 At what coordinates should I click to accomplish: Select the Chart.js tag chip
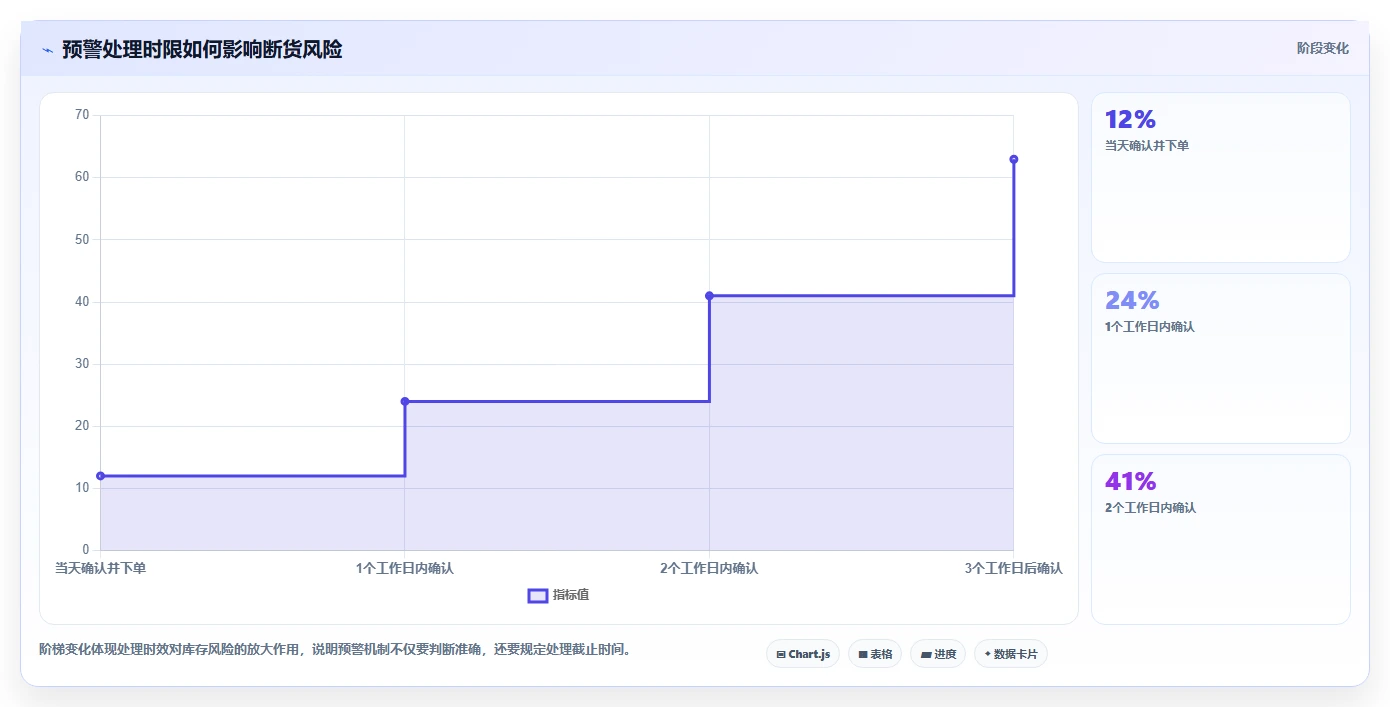click(803, 654)
